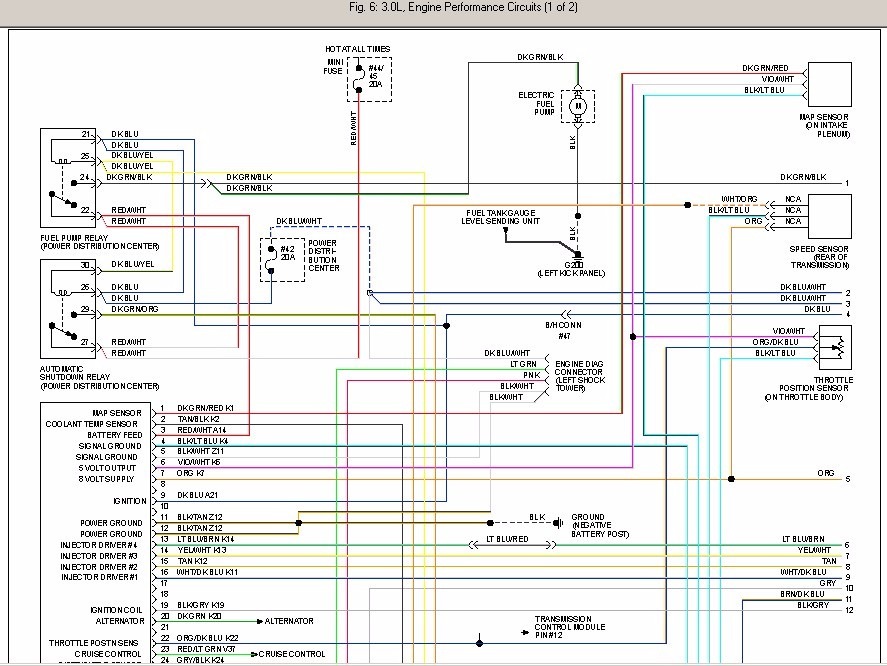Click pin 22 'ORG/DK BLU K22' wire label

point(207,638)
